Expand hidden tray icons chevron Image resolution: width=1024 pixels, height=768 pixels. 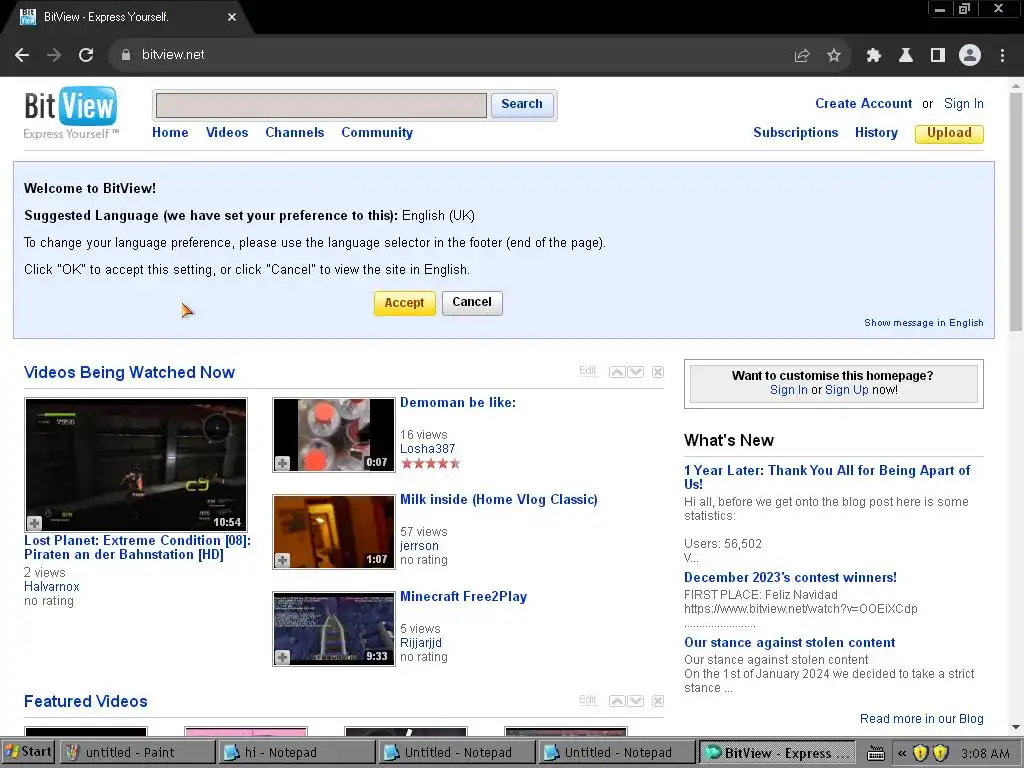tap(902, 753)
